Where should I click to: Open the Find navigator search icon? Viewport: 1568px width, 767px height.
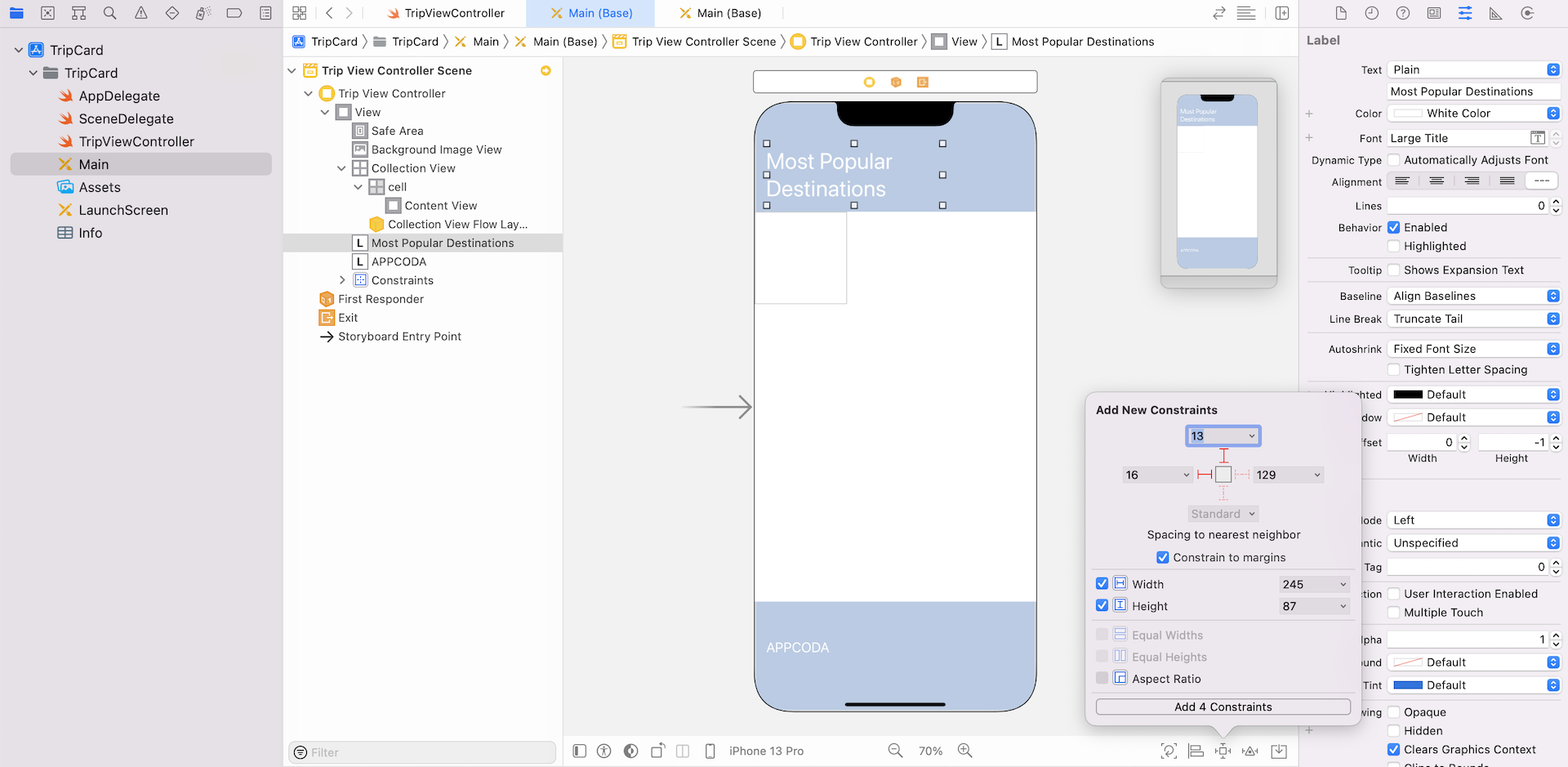point(109,13)
